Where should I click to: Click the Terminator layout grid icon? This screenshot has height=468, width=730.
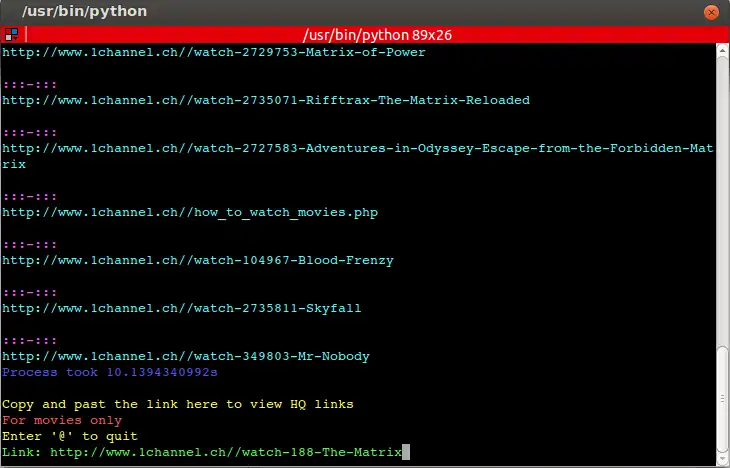pyautogui.click(x=12, y=34)
